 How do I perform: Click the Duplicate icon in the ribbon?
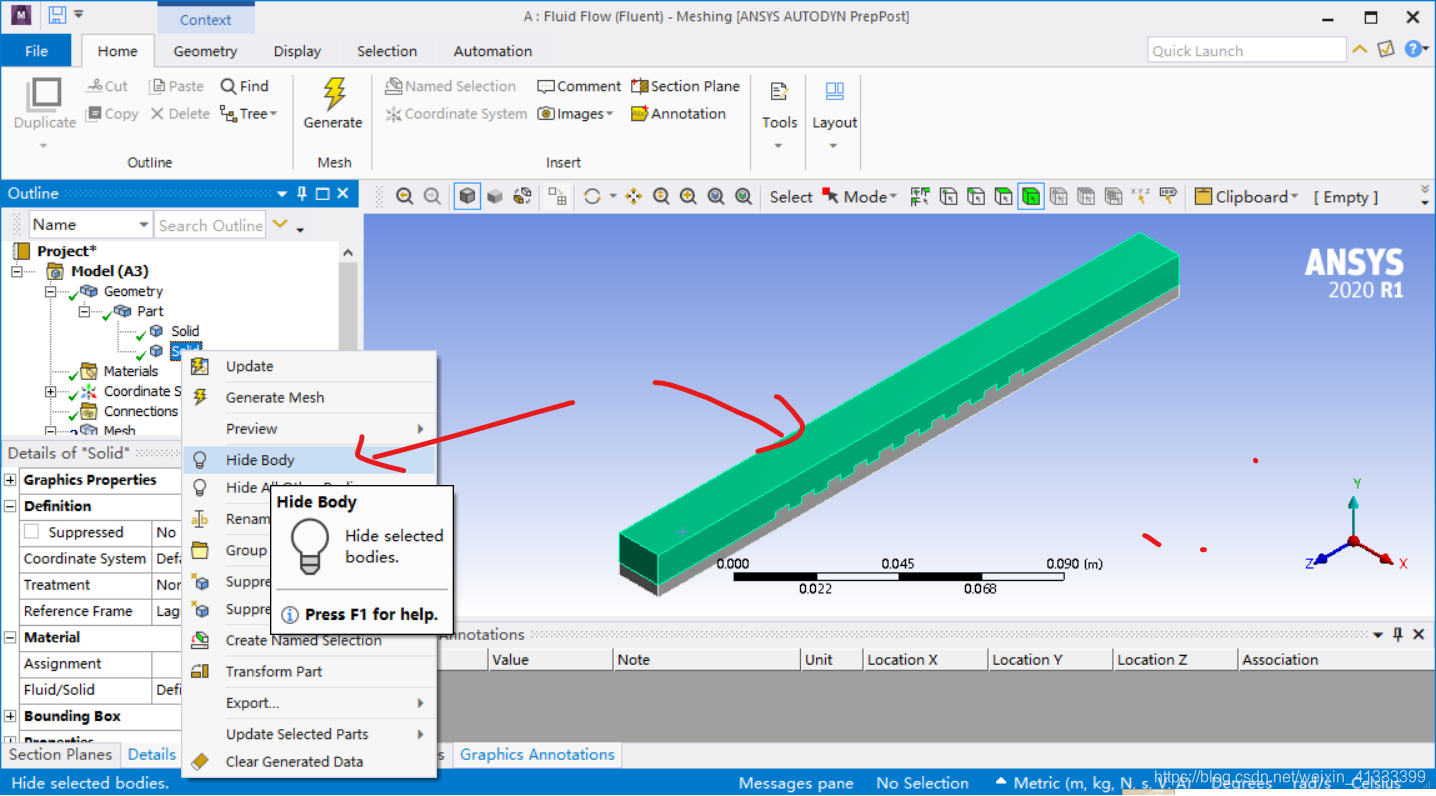44,93
